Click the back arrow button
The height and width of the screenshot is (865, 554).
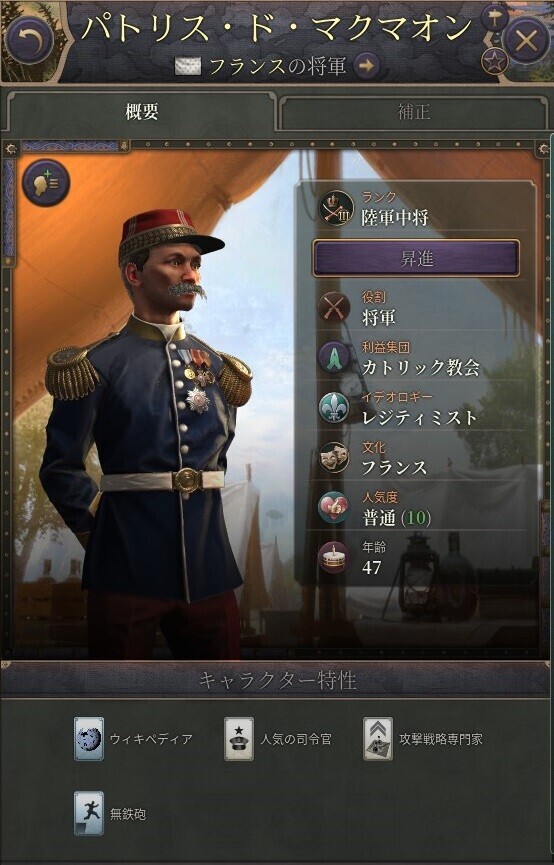click(x=29, y=40)
